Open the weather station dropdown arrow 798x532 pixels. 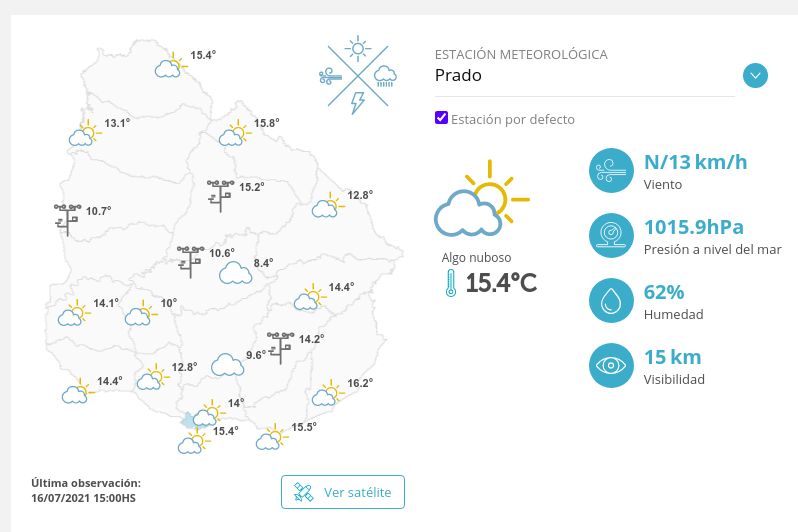click(x=755, y=75)
